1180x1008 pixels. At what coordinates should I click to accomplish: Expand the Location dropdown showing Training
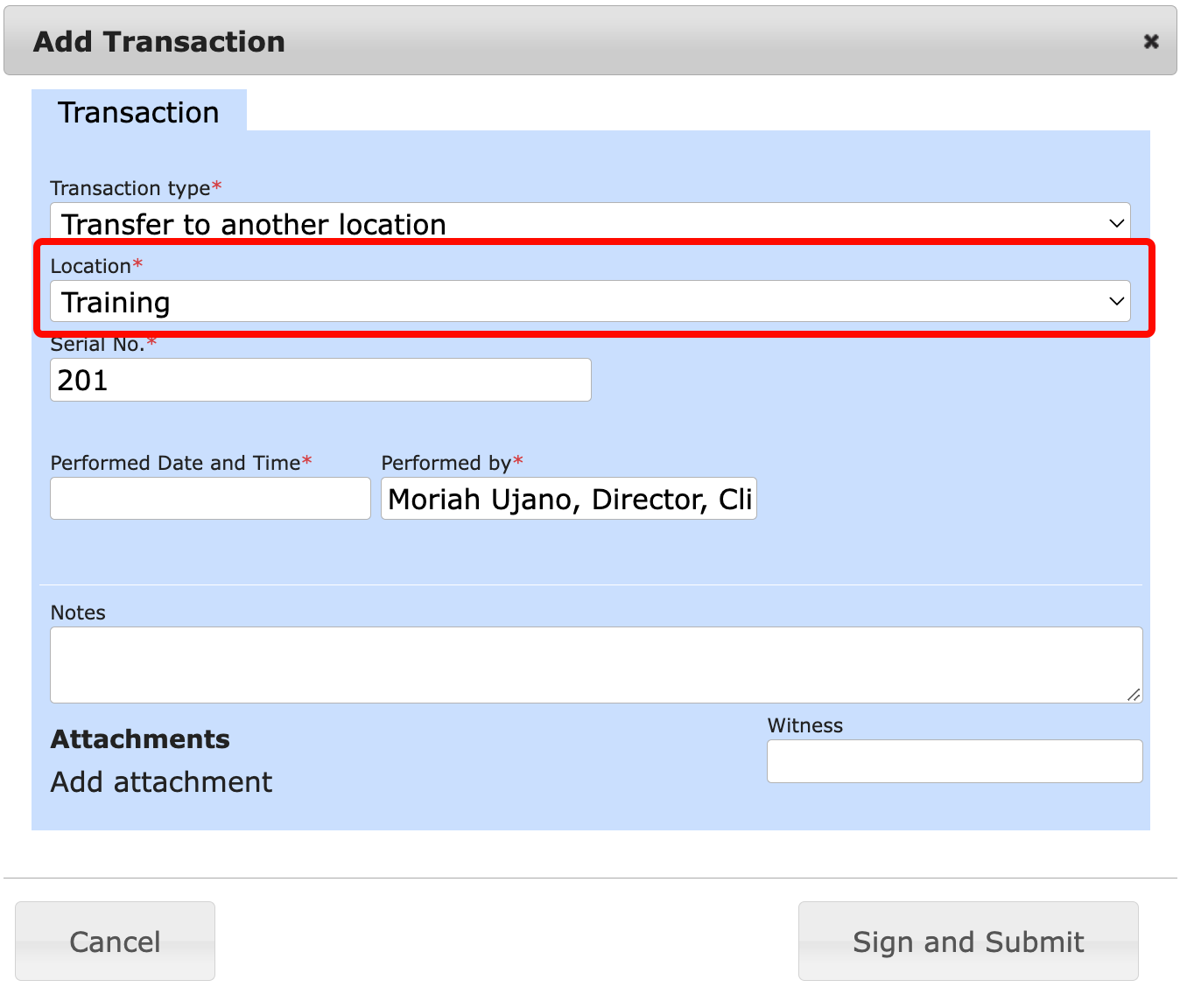click(589, 302)
